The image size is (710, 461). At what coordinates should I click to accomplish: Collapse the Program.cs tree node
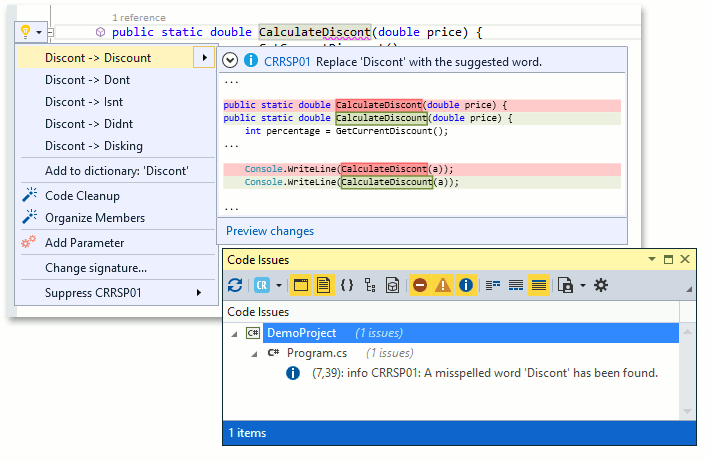tap(253, 353)
